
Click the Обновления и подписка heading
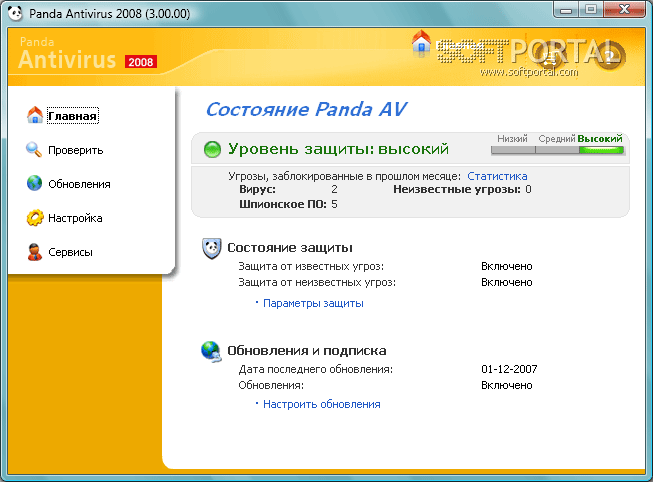point(307,351)
